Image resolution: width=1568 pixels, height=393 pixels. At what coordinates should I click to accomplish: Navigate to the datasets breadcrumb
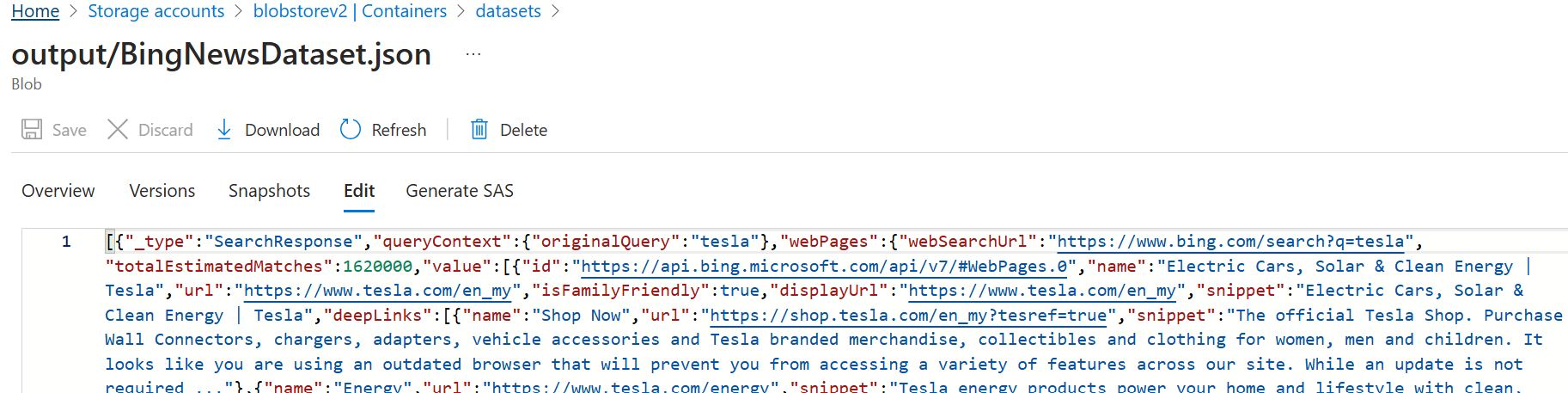[508, 11]
